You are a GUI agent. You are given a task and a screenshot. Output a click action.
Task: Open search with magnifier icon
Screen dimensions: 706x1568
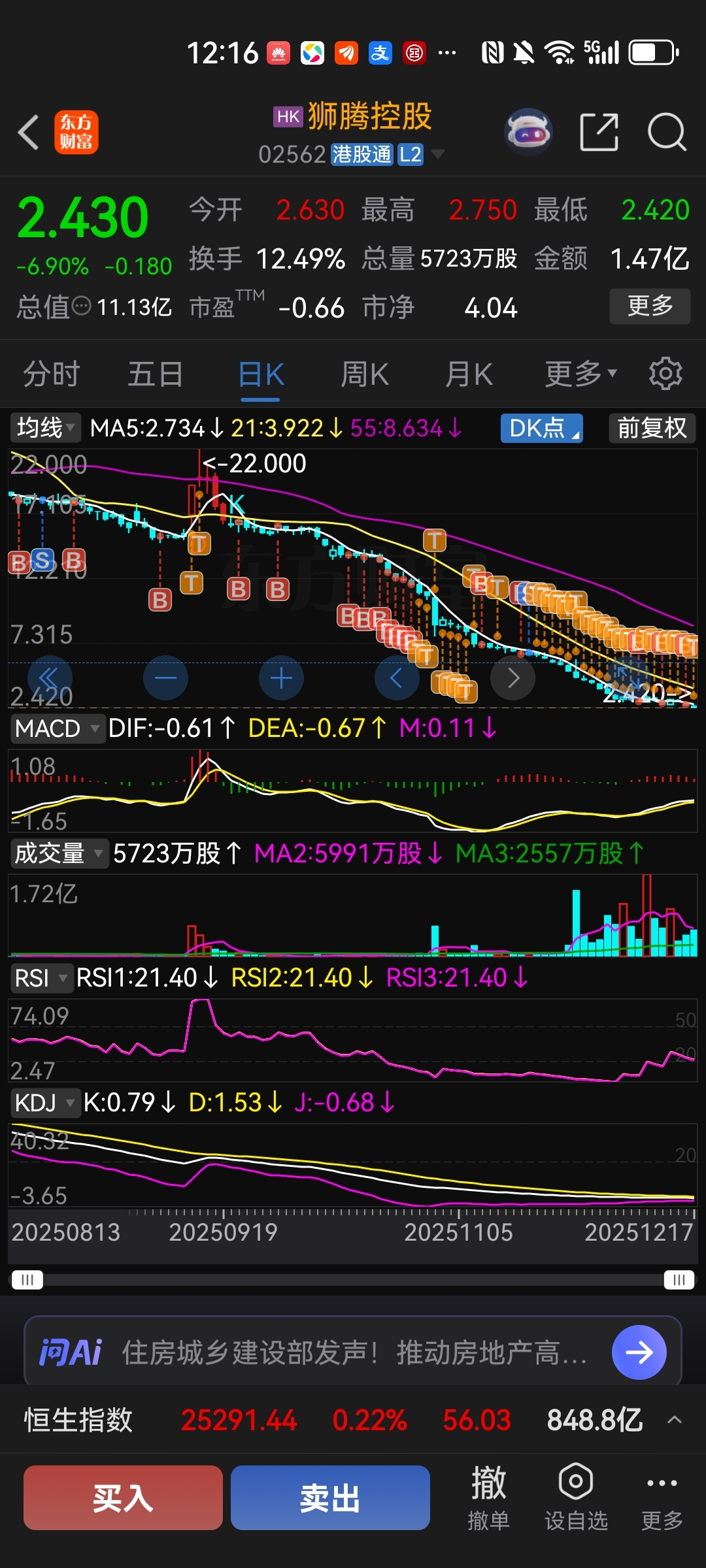tap(667, 132)
